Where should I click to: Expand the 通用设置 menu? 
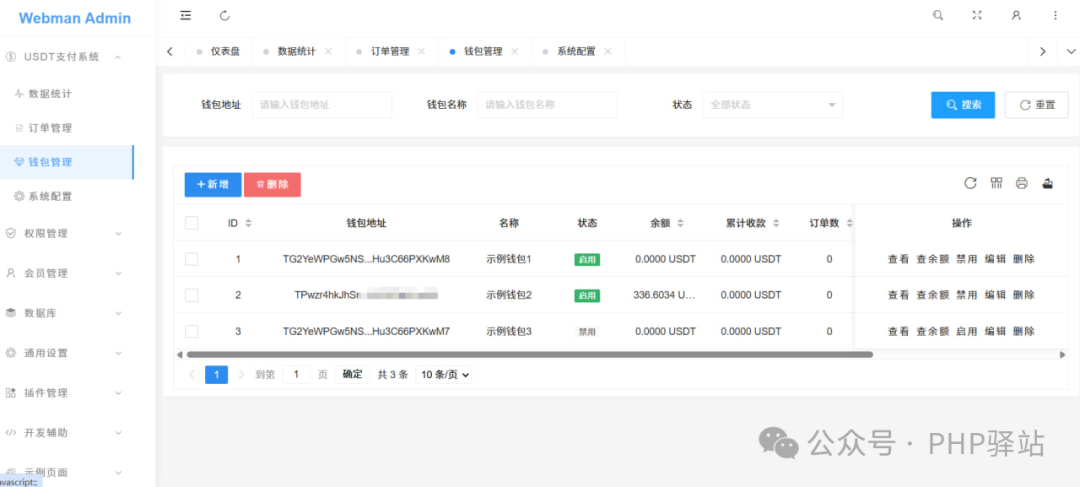(x=67, y=353)
